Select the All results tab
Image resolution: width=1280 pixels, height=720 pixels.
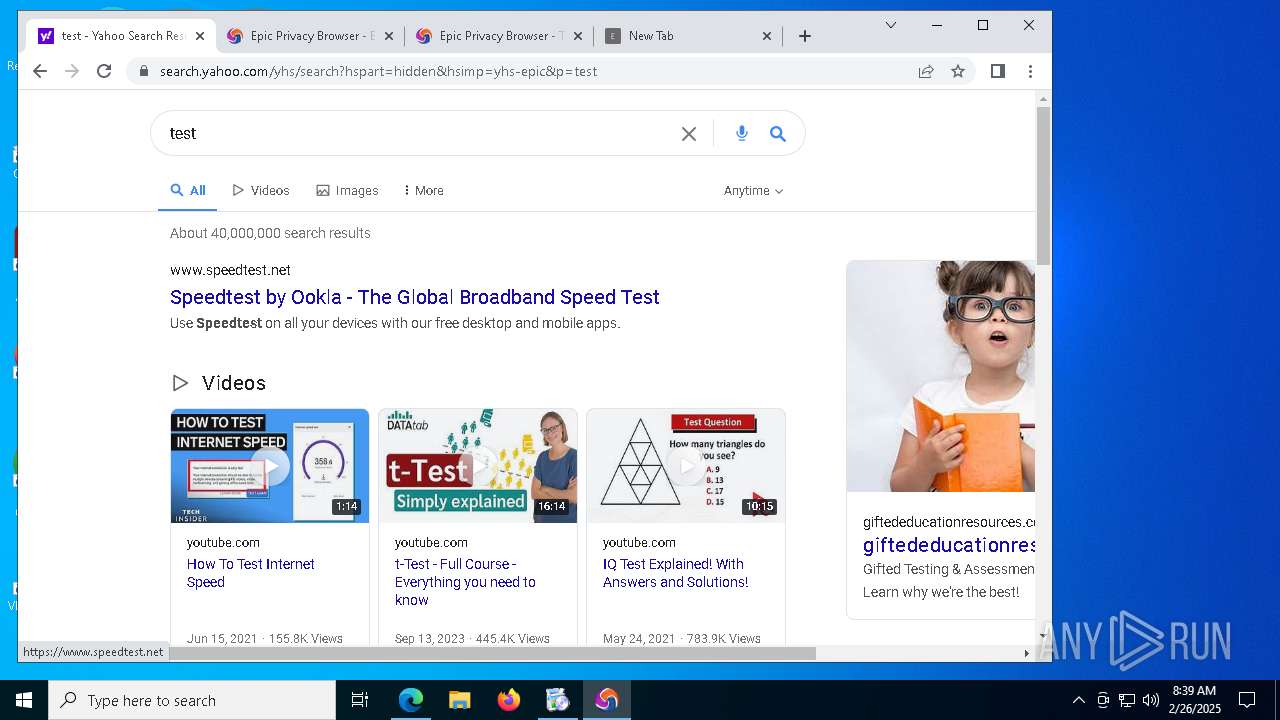pos(188,190)
